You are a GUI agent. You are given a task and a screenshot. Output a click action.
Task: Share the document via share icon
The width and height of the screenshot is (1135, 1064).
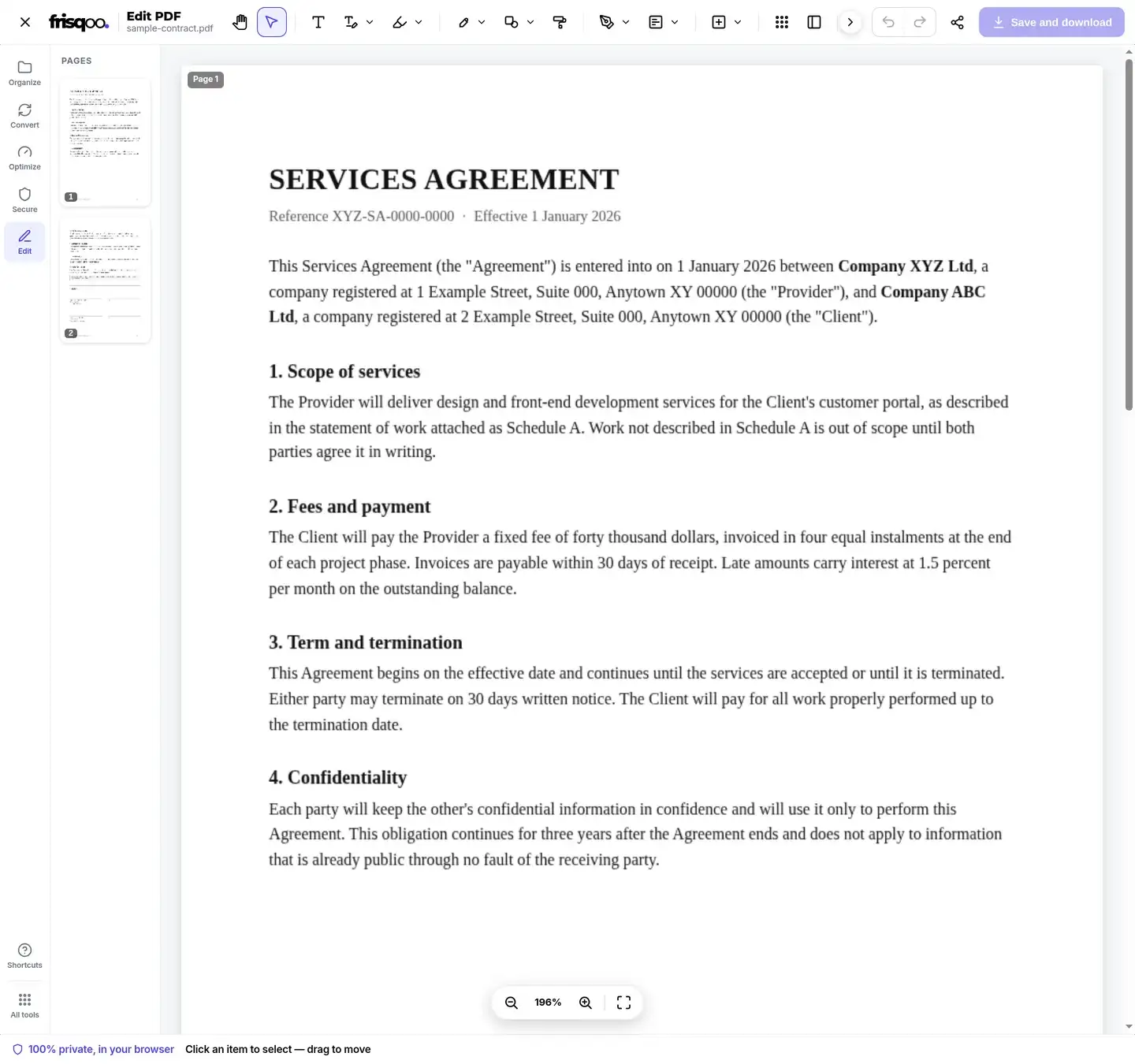point(958,22)
